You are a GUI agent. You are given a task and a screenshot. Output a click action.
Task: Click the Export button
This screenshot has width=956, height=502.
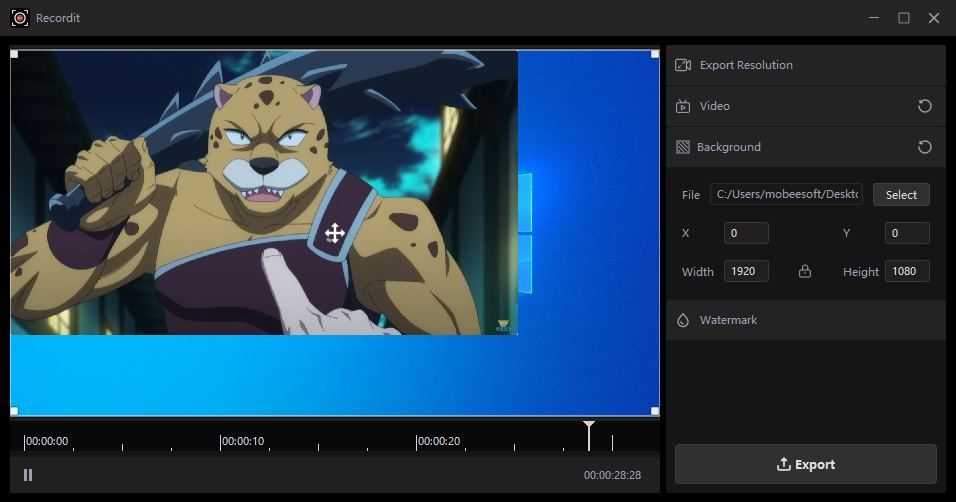805,464
